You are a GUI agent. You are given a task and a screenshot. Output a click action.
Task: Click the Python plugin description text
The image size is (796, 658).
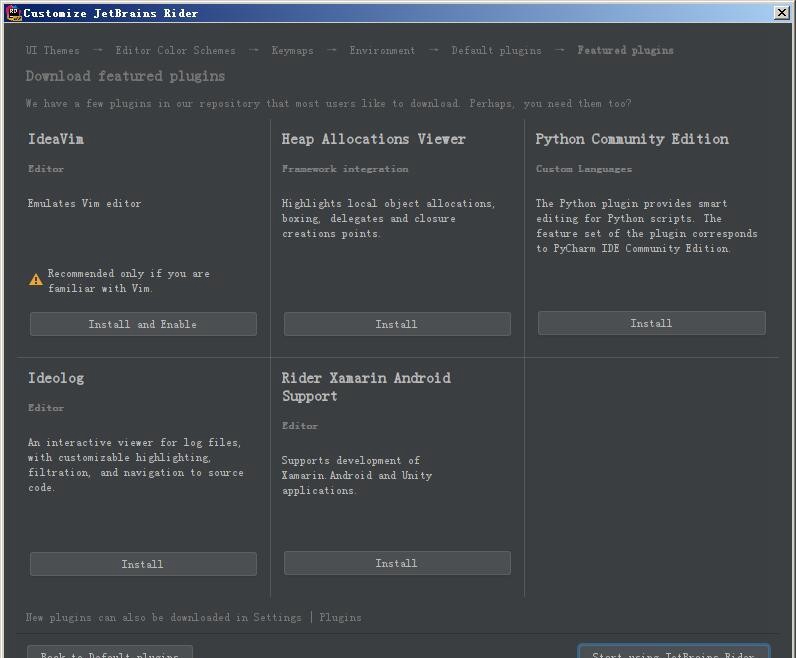click(x=646, y=226)
